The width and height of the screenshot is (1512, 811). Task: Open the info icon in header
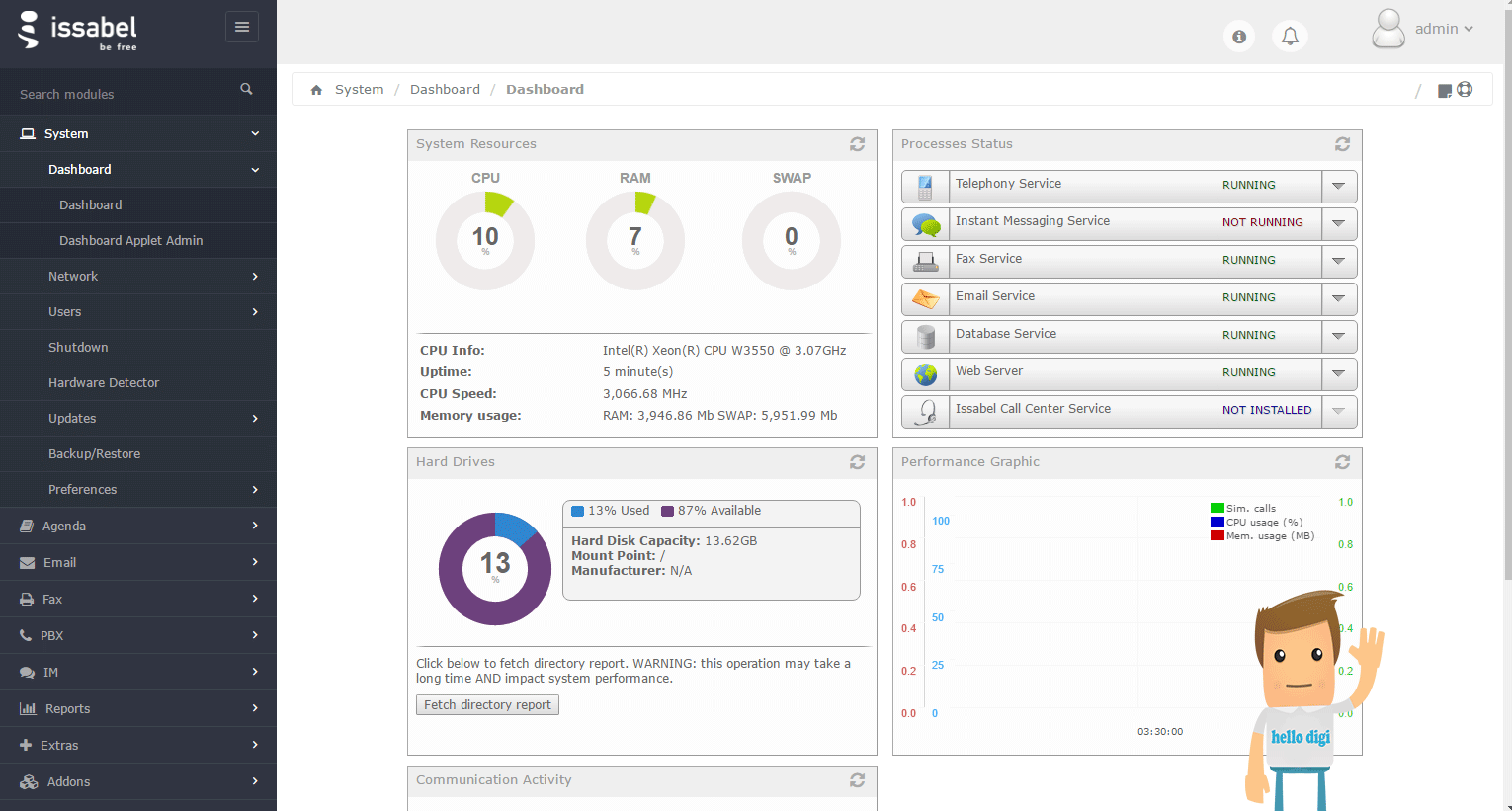point(1239,37)
